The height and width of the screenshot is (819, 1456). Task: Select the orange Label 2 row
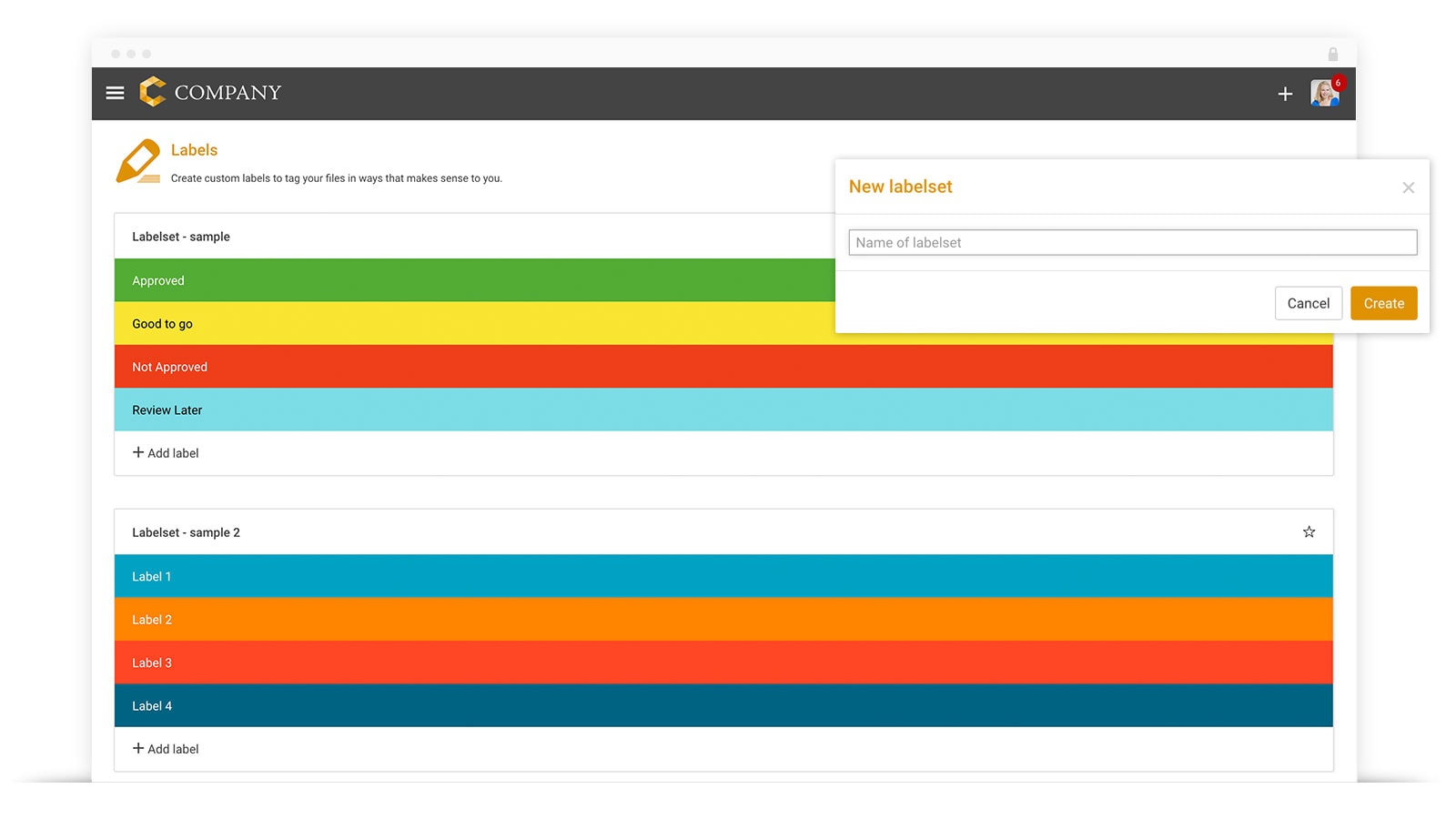(723, 620)
